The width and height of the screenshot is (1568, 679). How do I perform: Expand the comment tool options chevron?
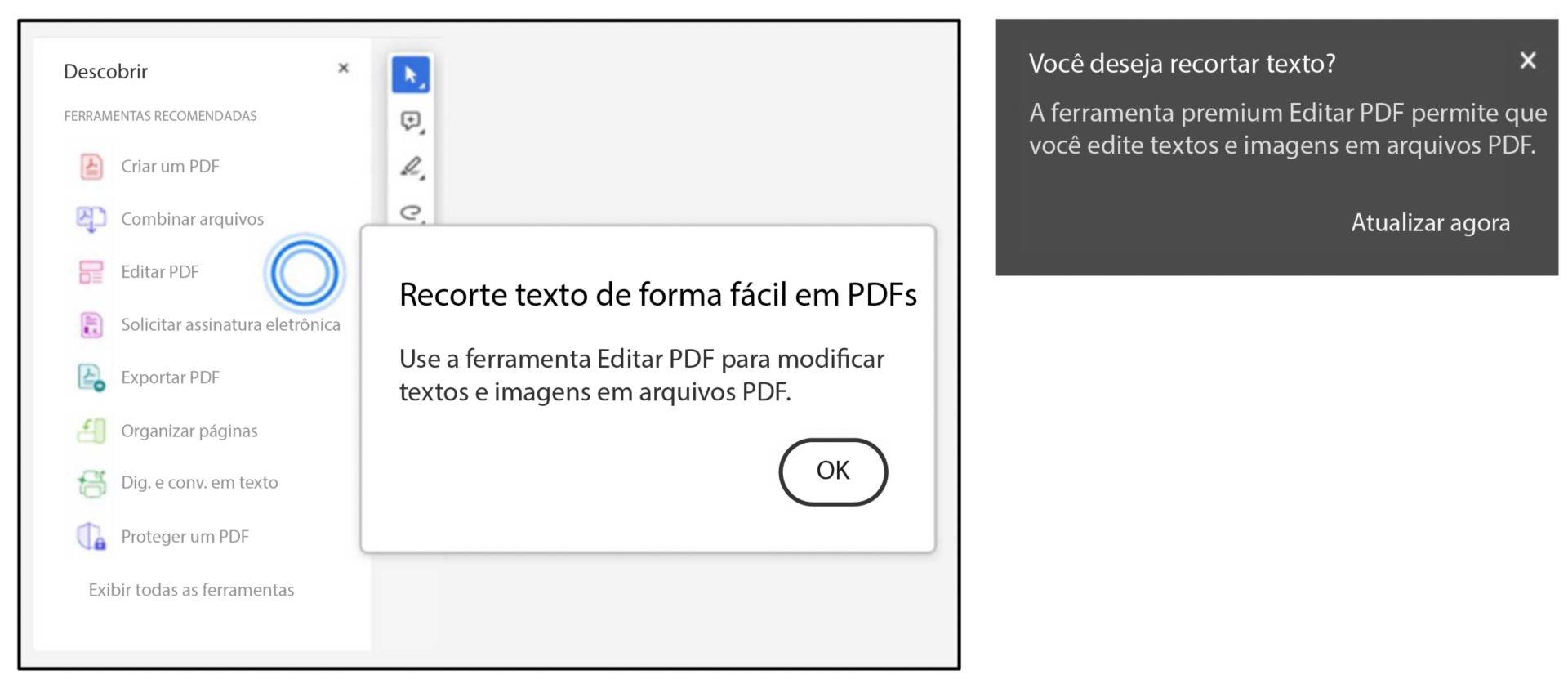[422, 131]
